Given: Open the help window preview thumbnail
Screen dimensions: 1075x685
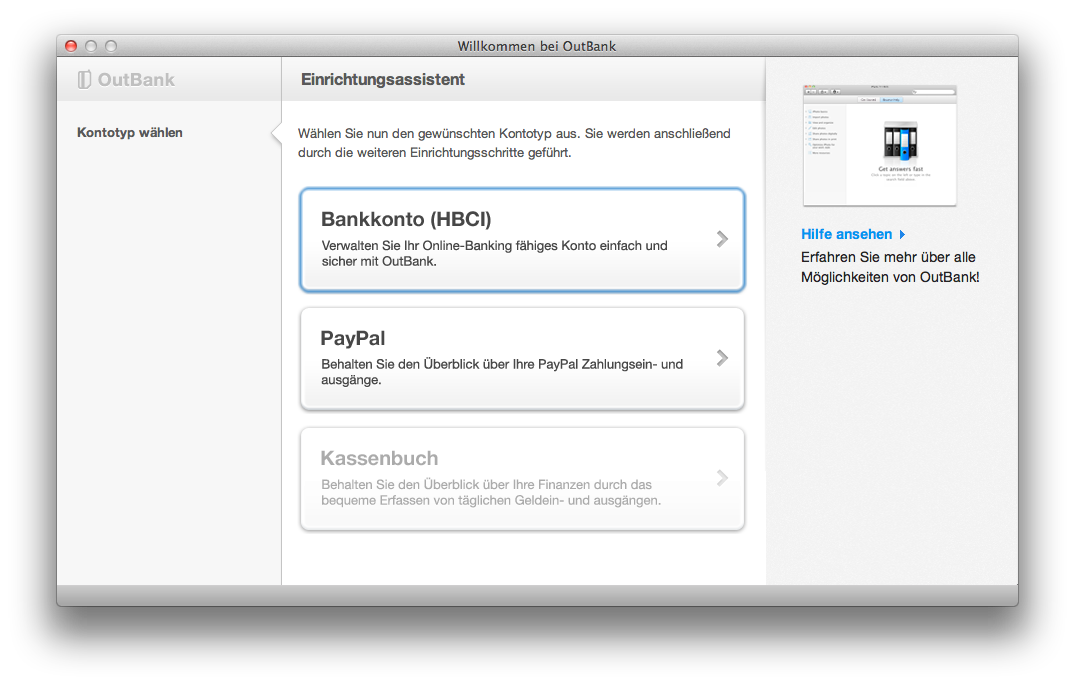Looking at the screenshot, I should 880,145.
